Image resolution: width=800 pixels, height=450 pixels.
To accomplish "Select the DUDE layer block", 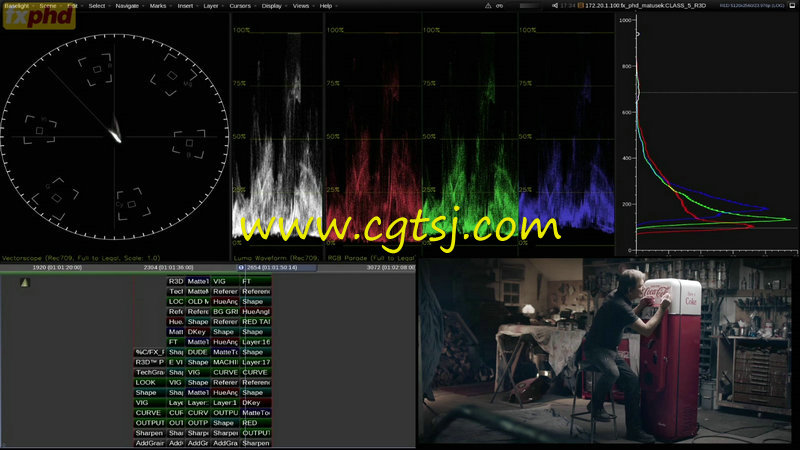I will pos(198,352).
